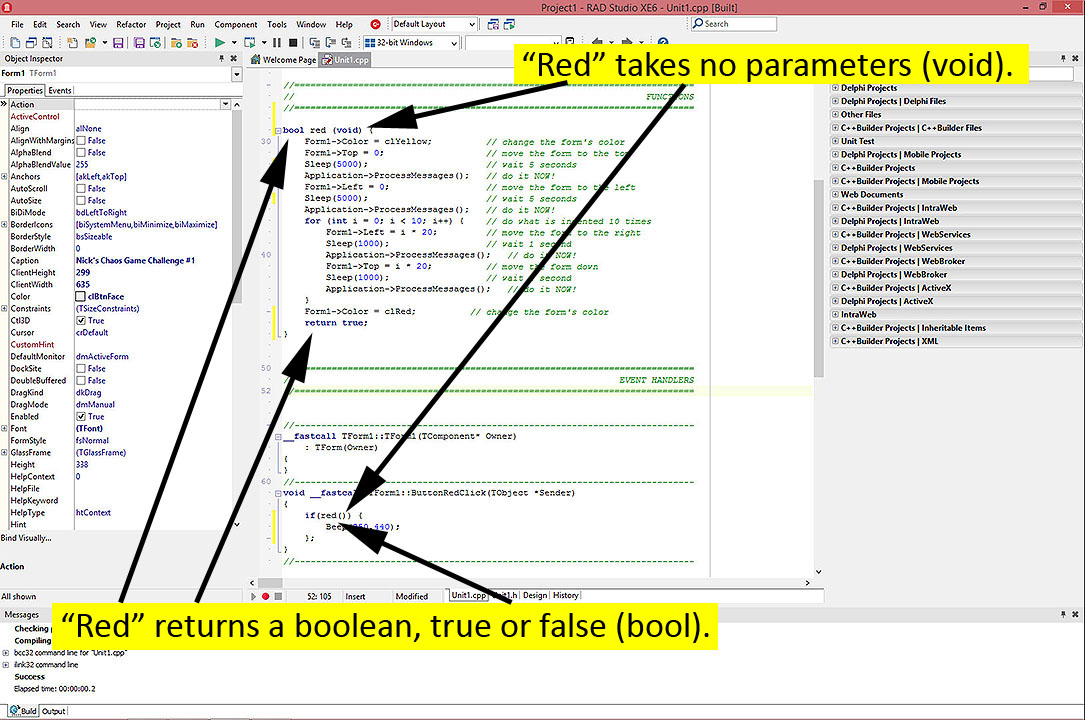The height and width of the screenshot is (720, 1085).
Task: Switch to the History tab
Action: (x=565, y=595)
